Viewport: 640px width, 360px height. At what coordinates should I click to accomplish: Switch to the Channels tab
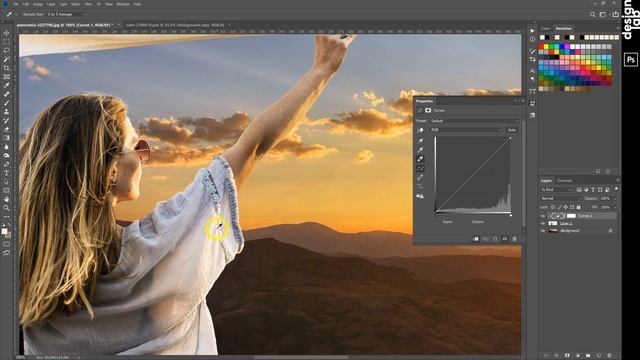[x=564, y=180]
